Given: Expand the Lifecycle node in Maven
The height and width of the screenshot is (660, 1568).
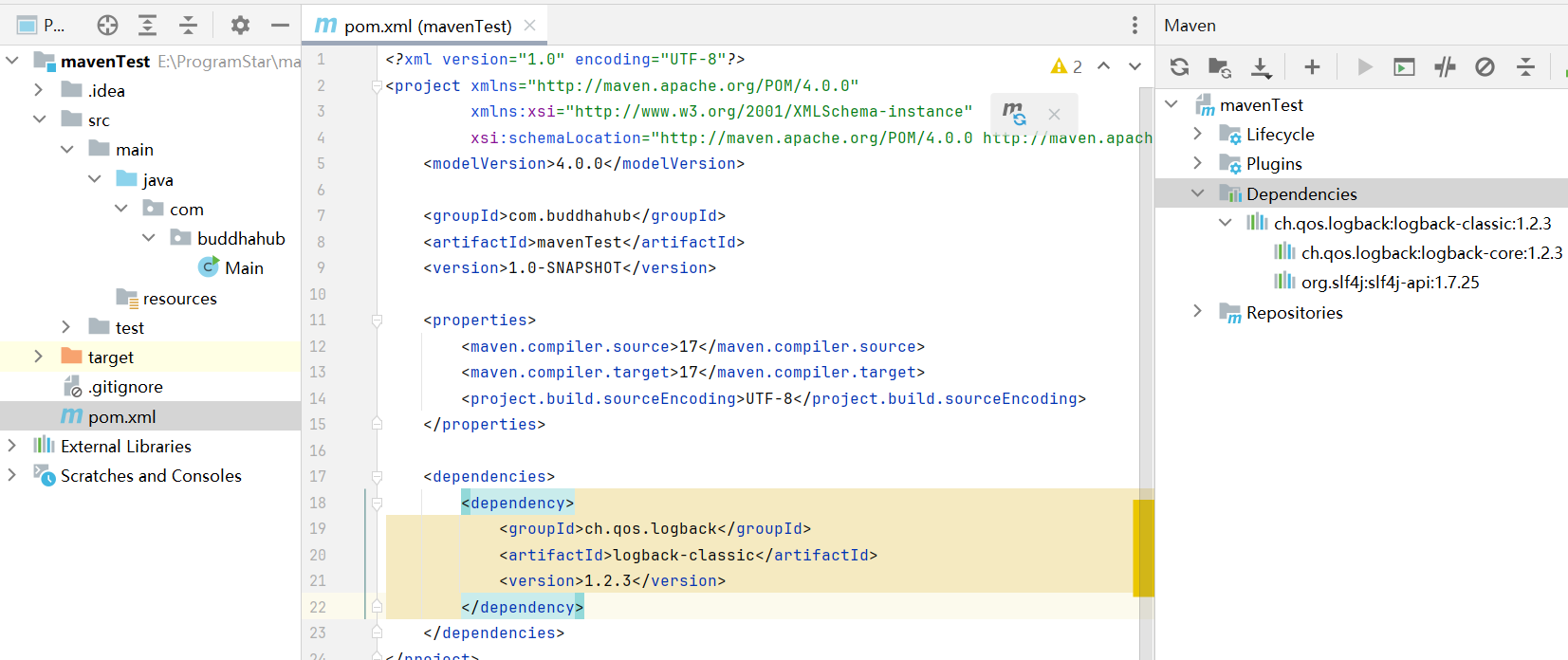Looking at the screenshot, I should [1197, 134].
